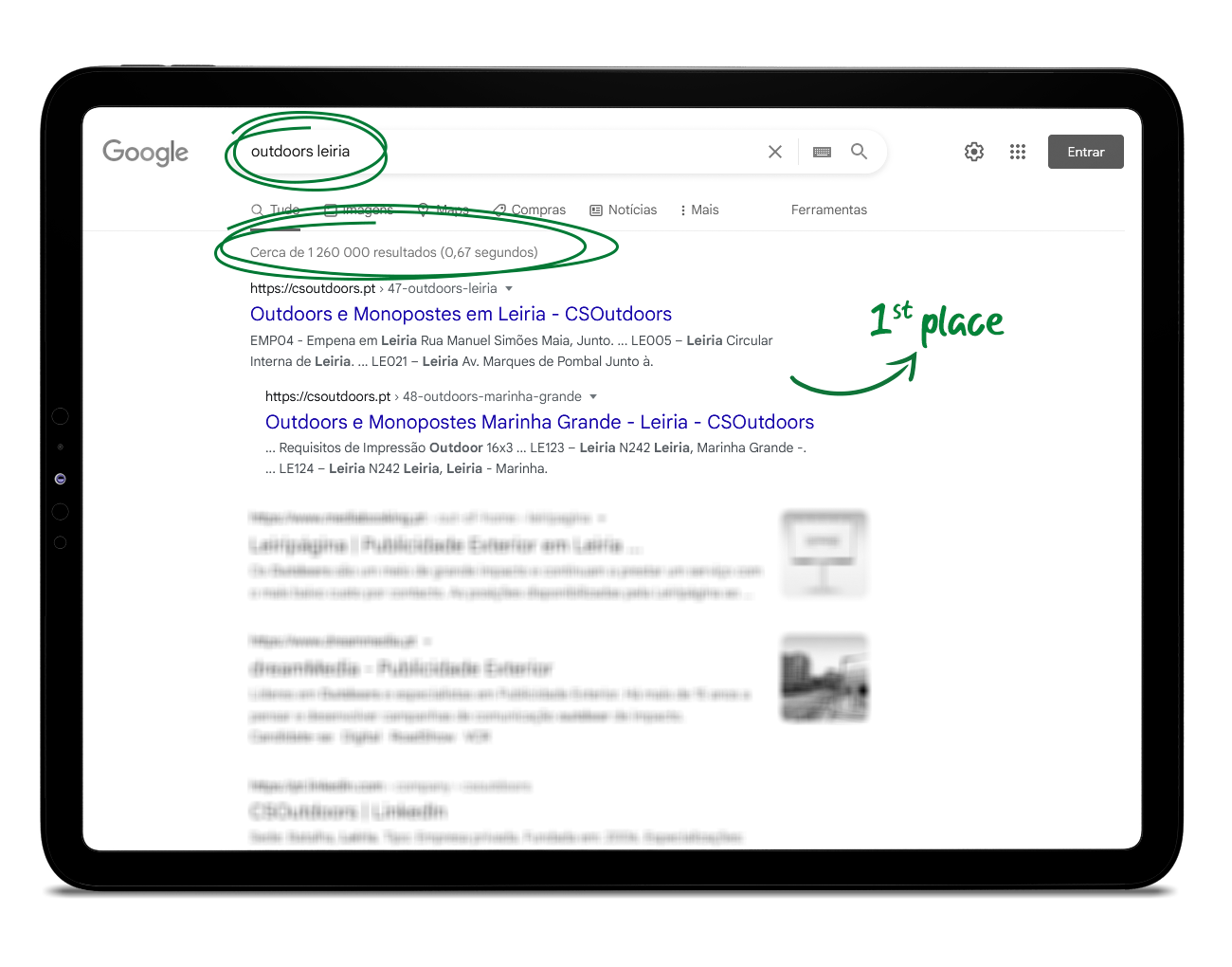Click 'Cerca de 1 260 000 resultados' text

[393, 252]
